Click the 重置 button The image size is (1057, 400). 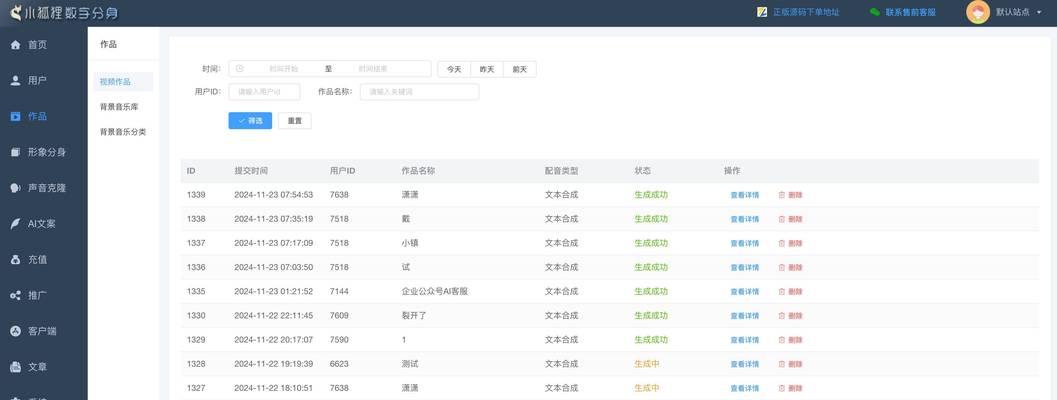point(295,121)
